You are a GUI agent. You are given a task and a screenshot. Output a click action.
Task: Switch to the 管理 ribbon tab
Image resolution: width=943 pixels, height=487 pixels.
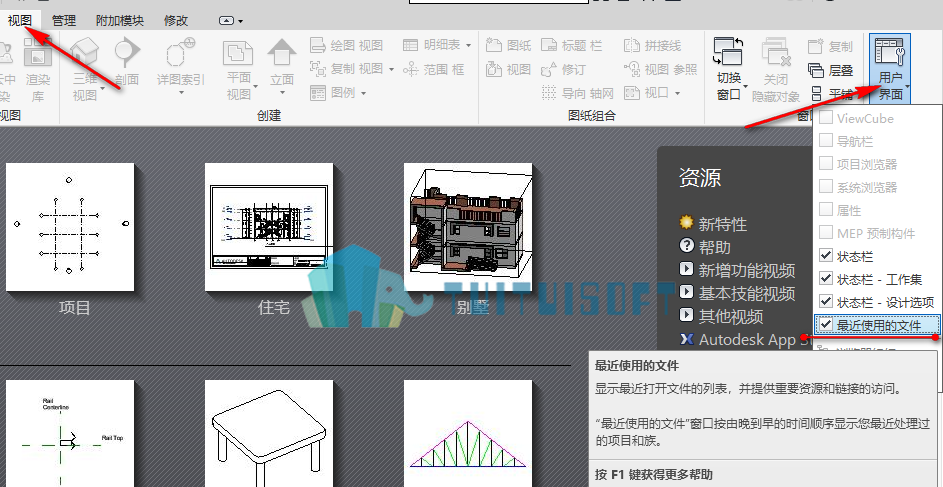click(x=64, y=20)
